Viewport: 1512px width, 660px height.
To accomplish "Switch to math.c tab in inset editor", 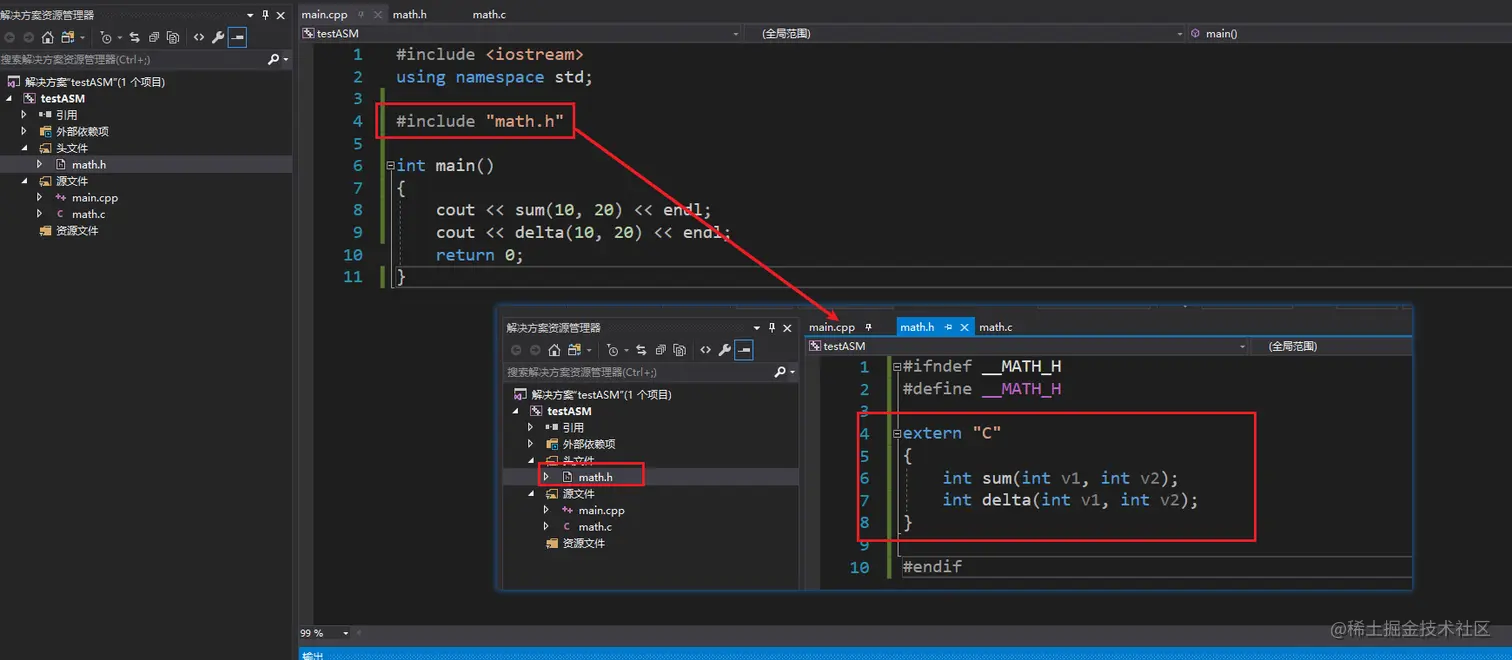I will [x=995, y=327].
